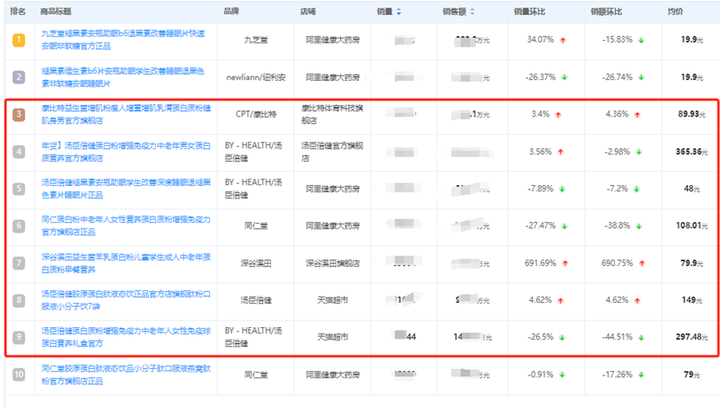Open the rank 7 product title link
Screen dimensions: 720x408
coord(126,263)
